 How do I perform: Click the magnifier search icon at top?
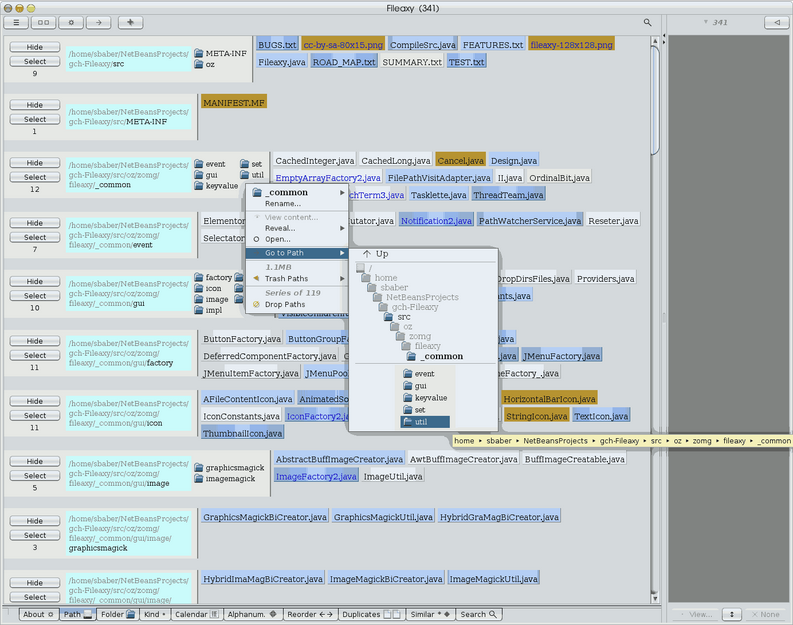coord(647,22)
